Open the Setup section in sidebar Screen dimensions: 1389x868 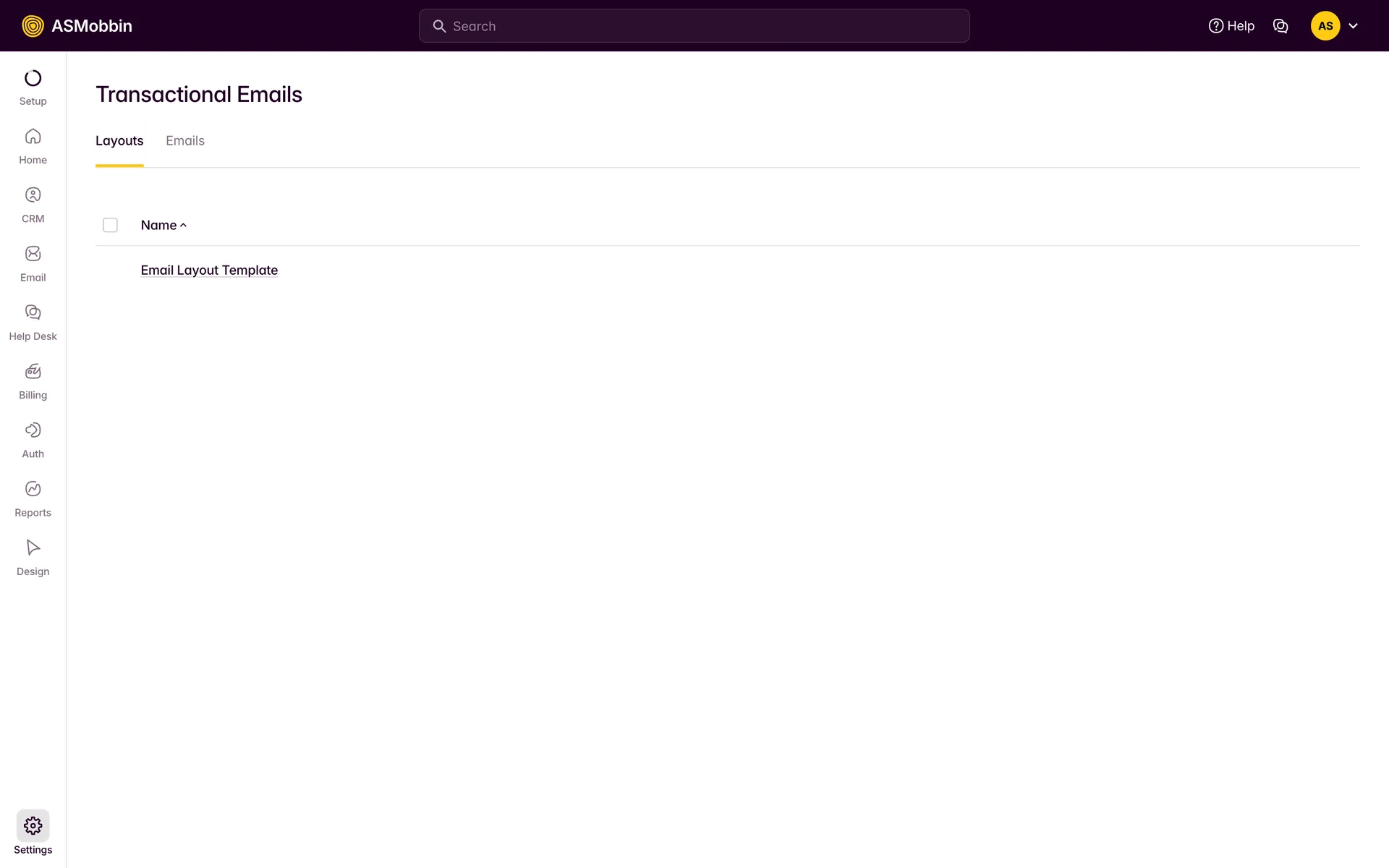[33, 88]
